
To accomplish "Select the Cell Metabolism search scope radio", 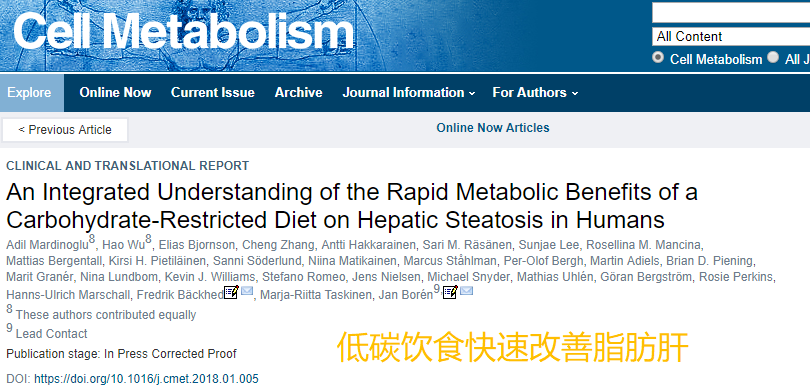I will pos(658,57).
